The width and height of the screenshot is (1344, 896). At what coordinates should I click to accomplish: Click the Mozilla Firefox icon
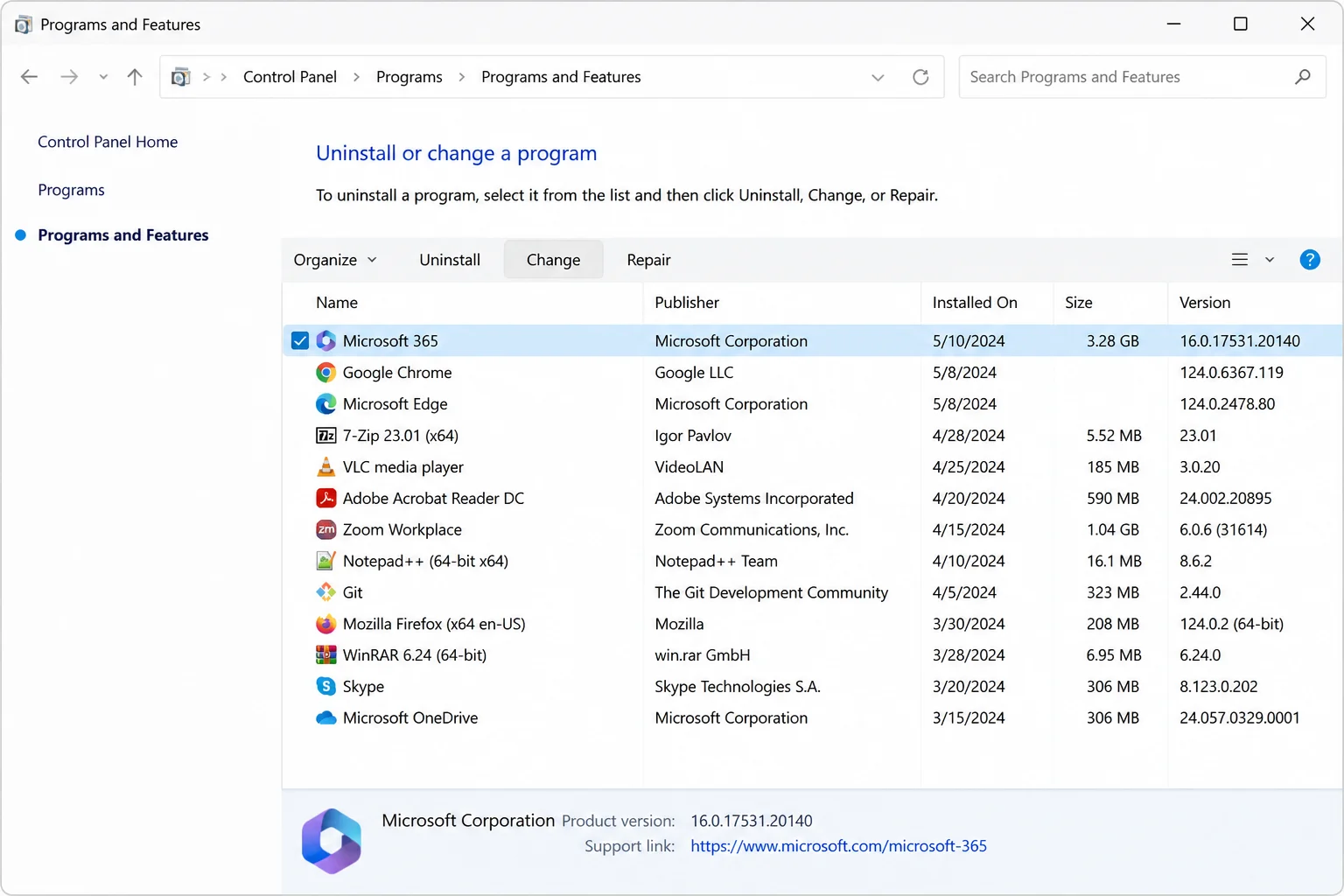coord(326,624)
